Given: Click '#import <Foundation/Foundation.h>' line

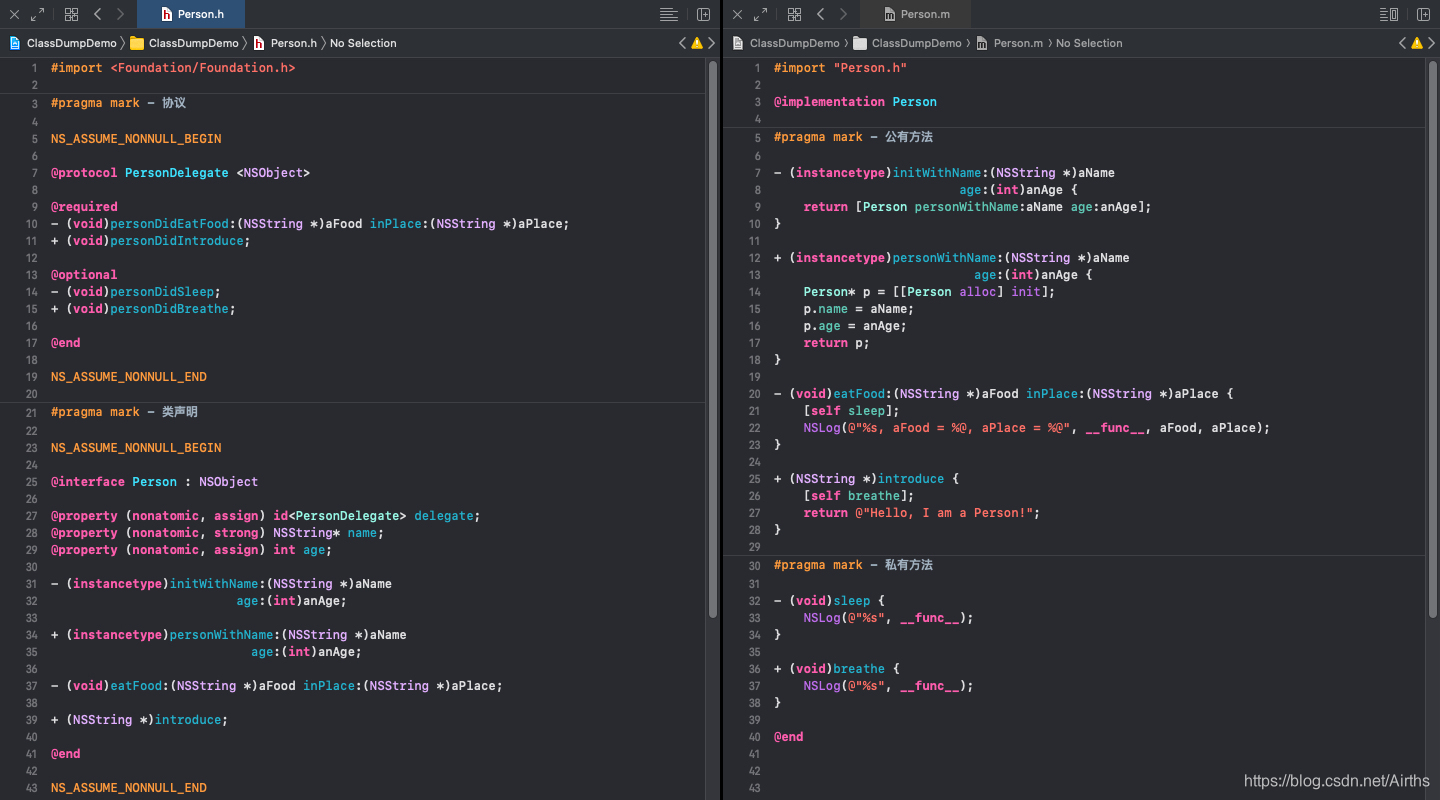Looking at the screenshot, I should pos(173,68).
